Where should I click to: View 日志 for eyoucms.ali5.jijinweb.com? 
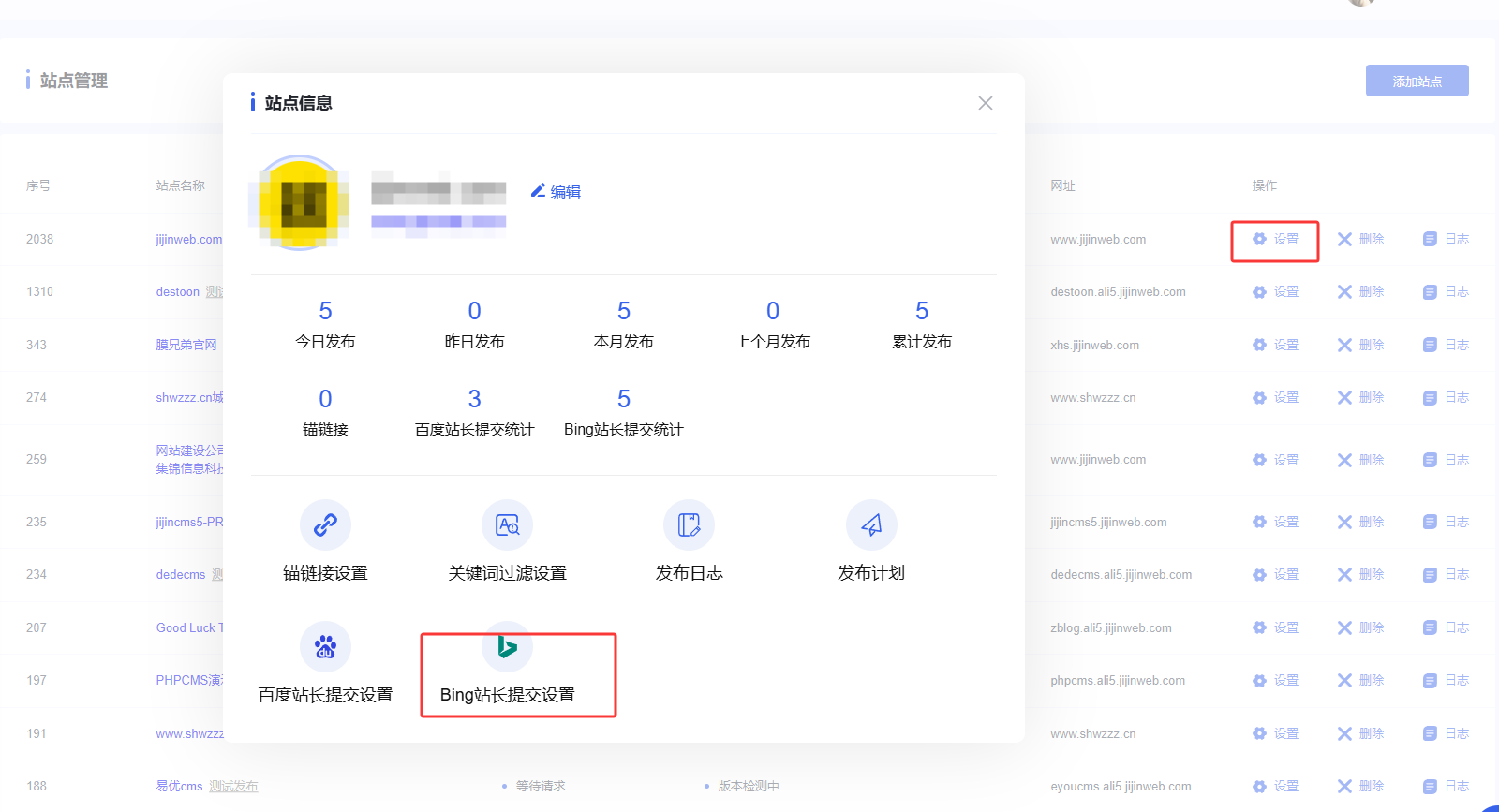pyautogui.click(x=1446, y=787)
